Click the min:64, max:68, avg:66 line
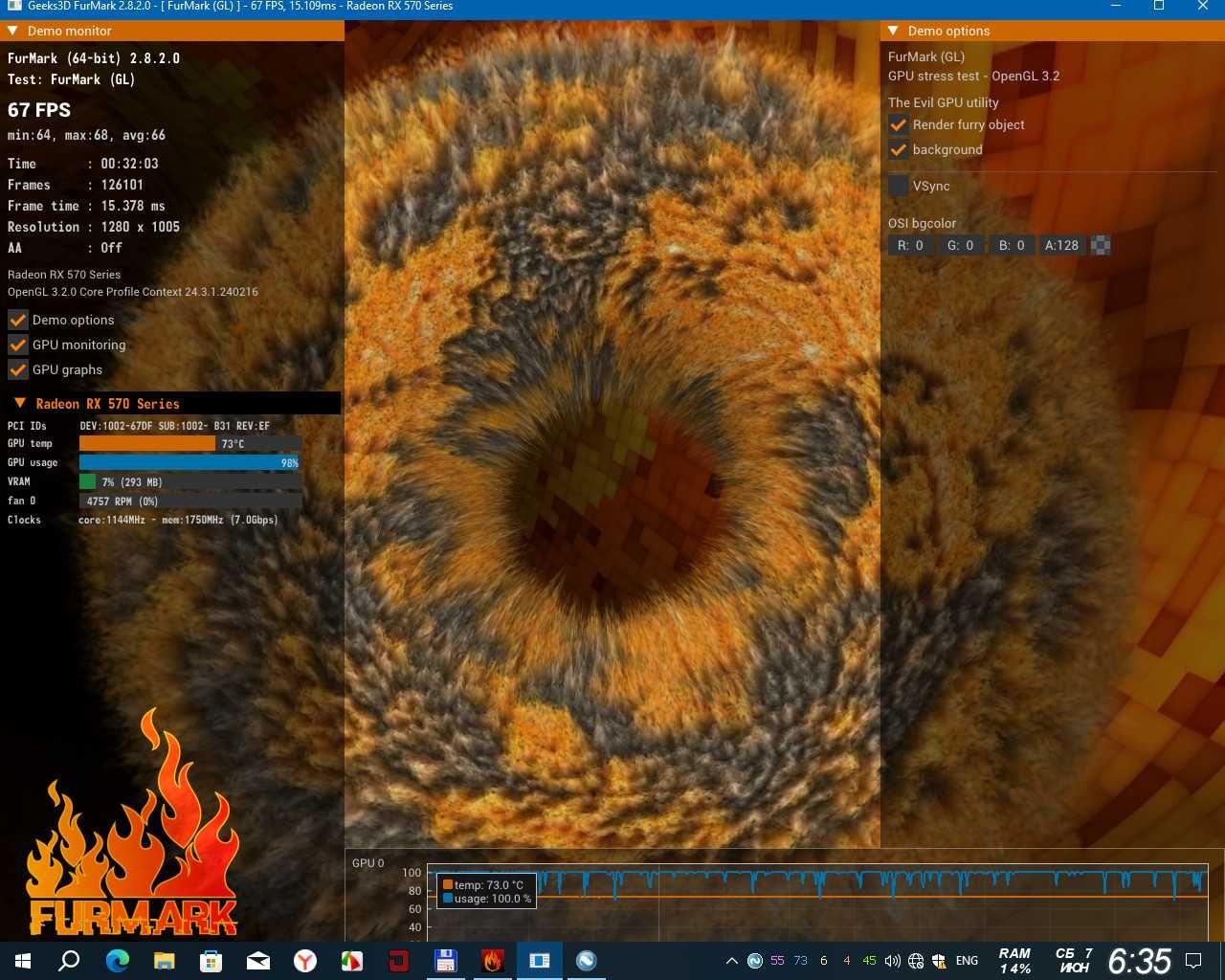This screenshot has height=980, width=1225. pyautogui.click(x=86, y=135)
